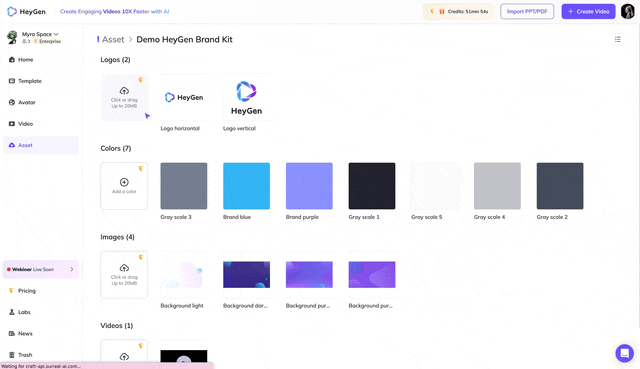Select the Logo horizontal thumbnail
Screen dimensions: 640x369
coord(184,97)
